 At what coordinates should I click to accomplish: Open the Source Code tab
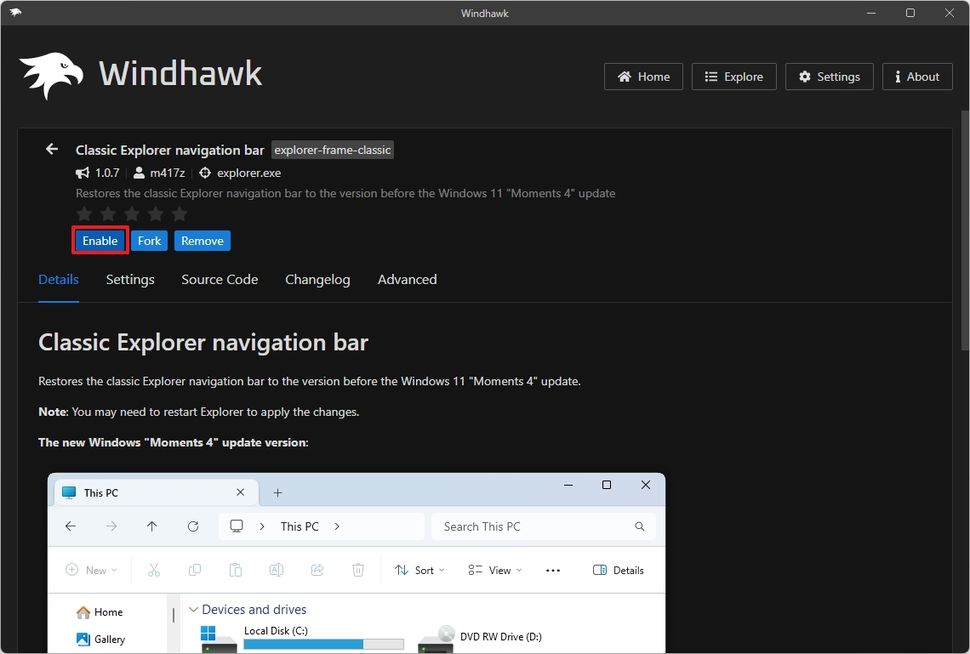[x=219, y=279]
